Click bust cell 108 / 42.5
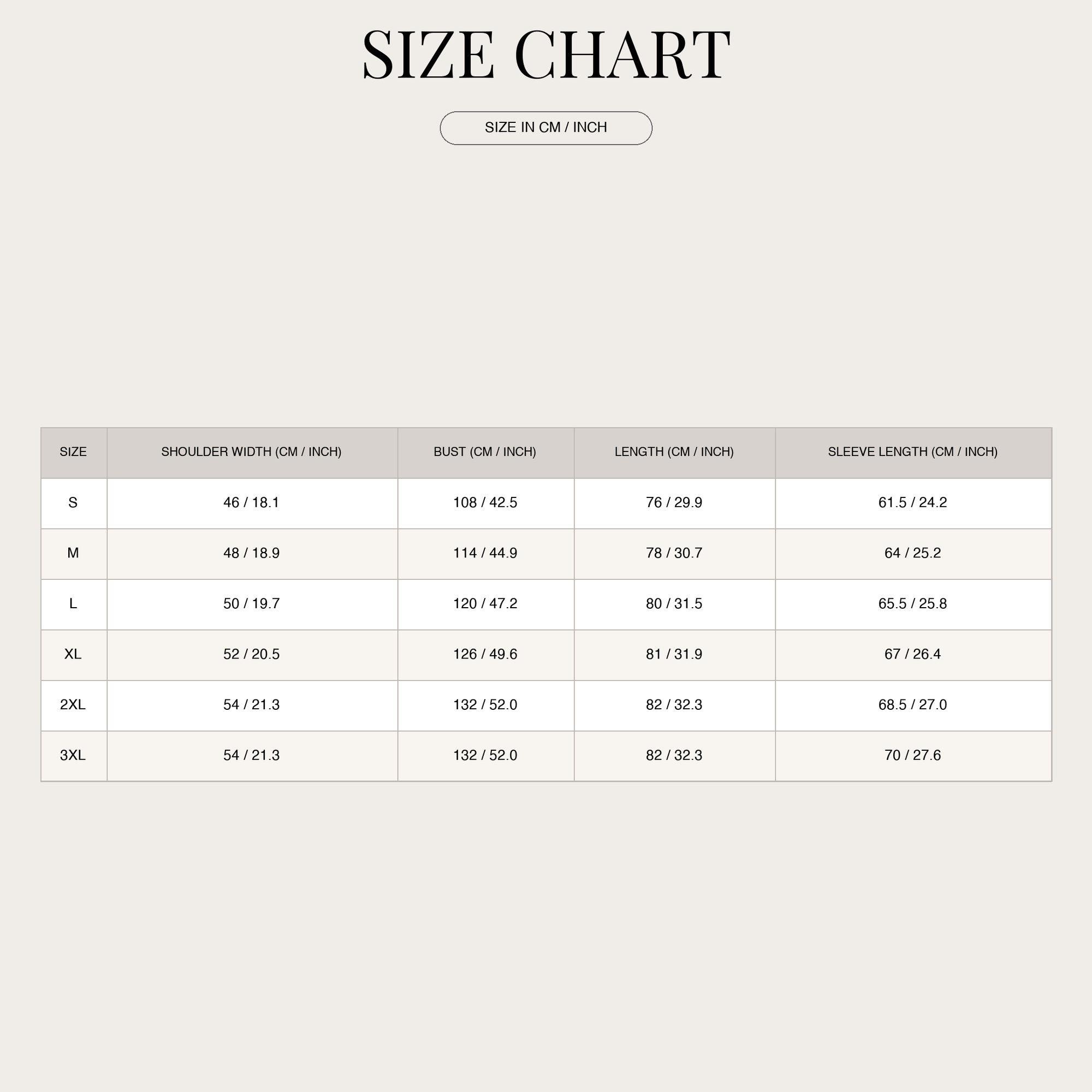The height and width of the screenshot is (1092, 1092). (485, 503)
